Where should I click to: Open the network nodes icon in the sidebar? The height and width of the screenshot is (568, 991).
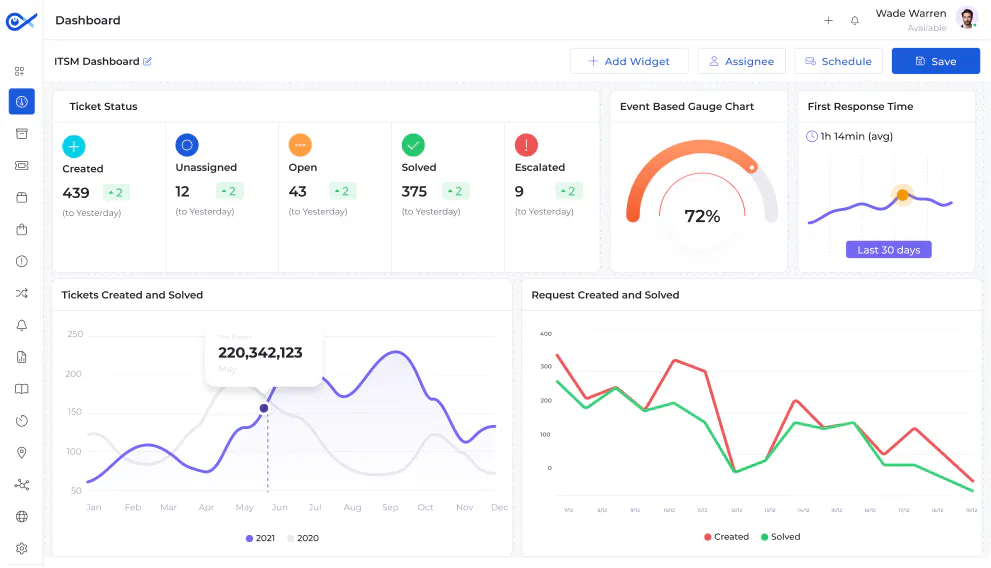pyautogui.click(x=21, y=485)
